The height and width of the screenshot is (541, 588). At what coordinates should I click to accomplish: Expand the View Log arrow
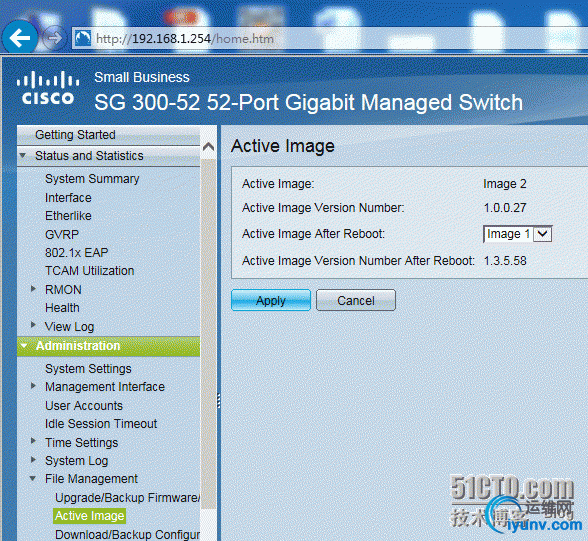tap(33, 325)
